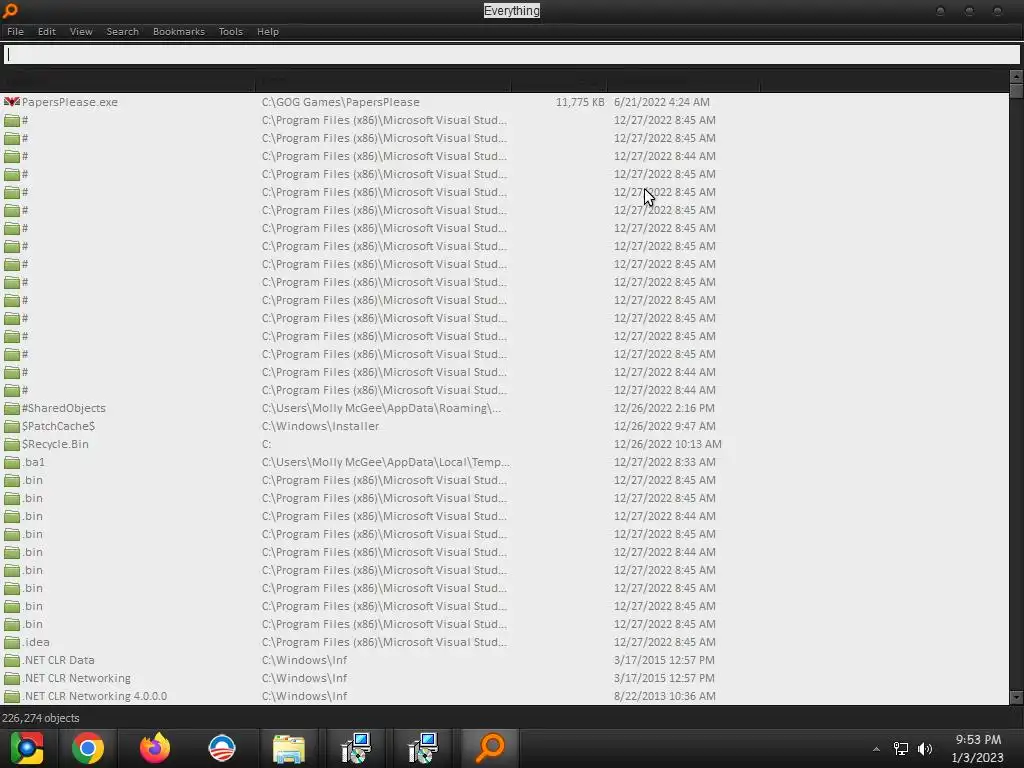The height and width of the screenshot is (768, 1024).
Task: Click the Everything search taskbar button
Action: point(490,748)
